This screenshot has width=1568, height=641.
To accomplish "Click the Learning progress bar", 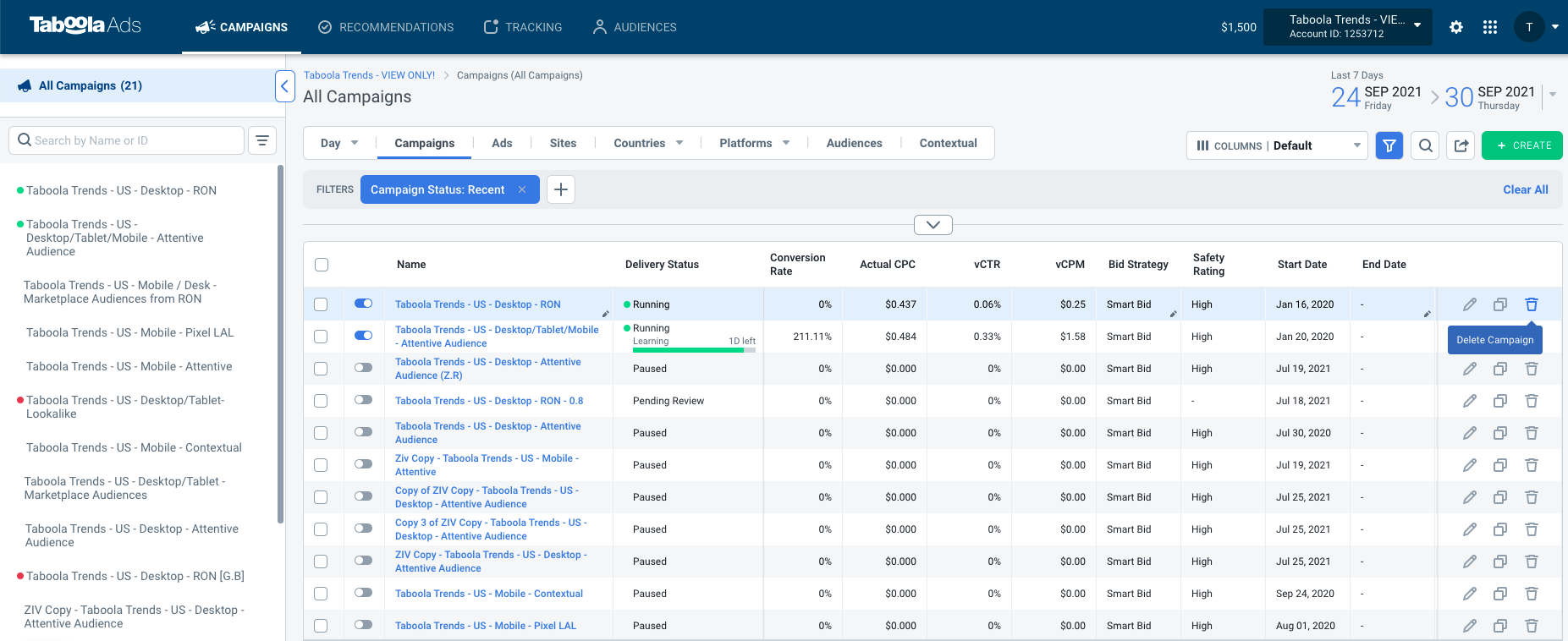I will tap(694, 350).
